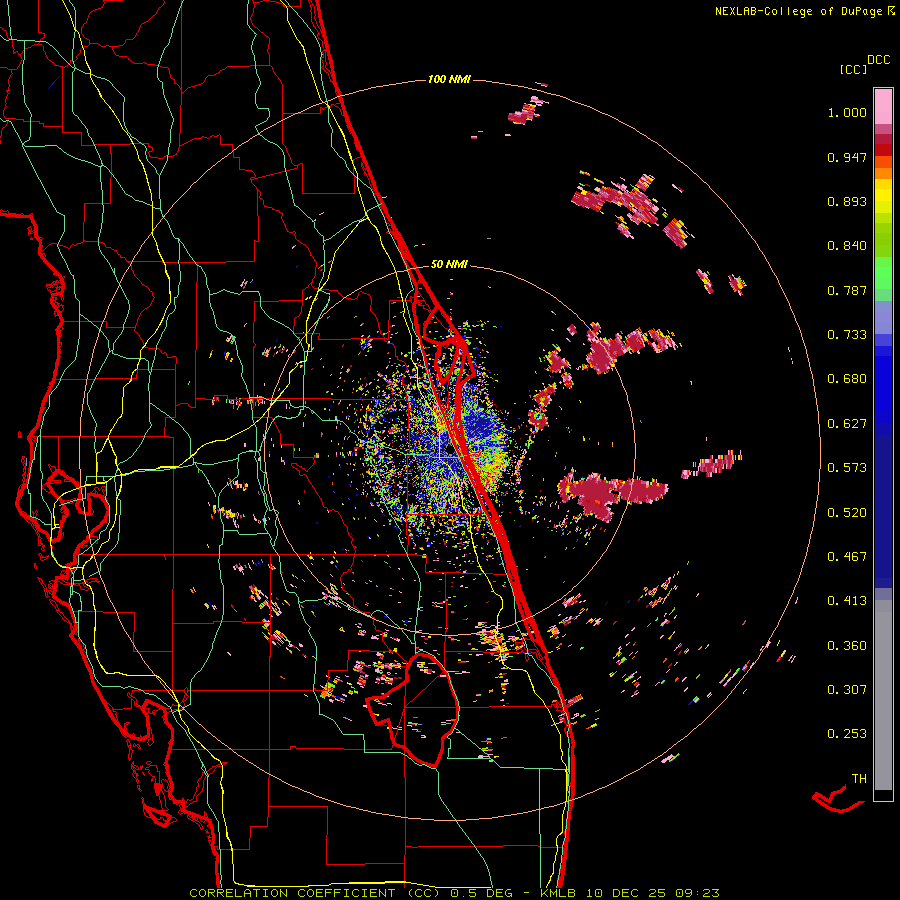Pick the gray lower segment of color scale
This screenshot has width=900, height=900.
coord(883,695)
